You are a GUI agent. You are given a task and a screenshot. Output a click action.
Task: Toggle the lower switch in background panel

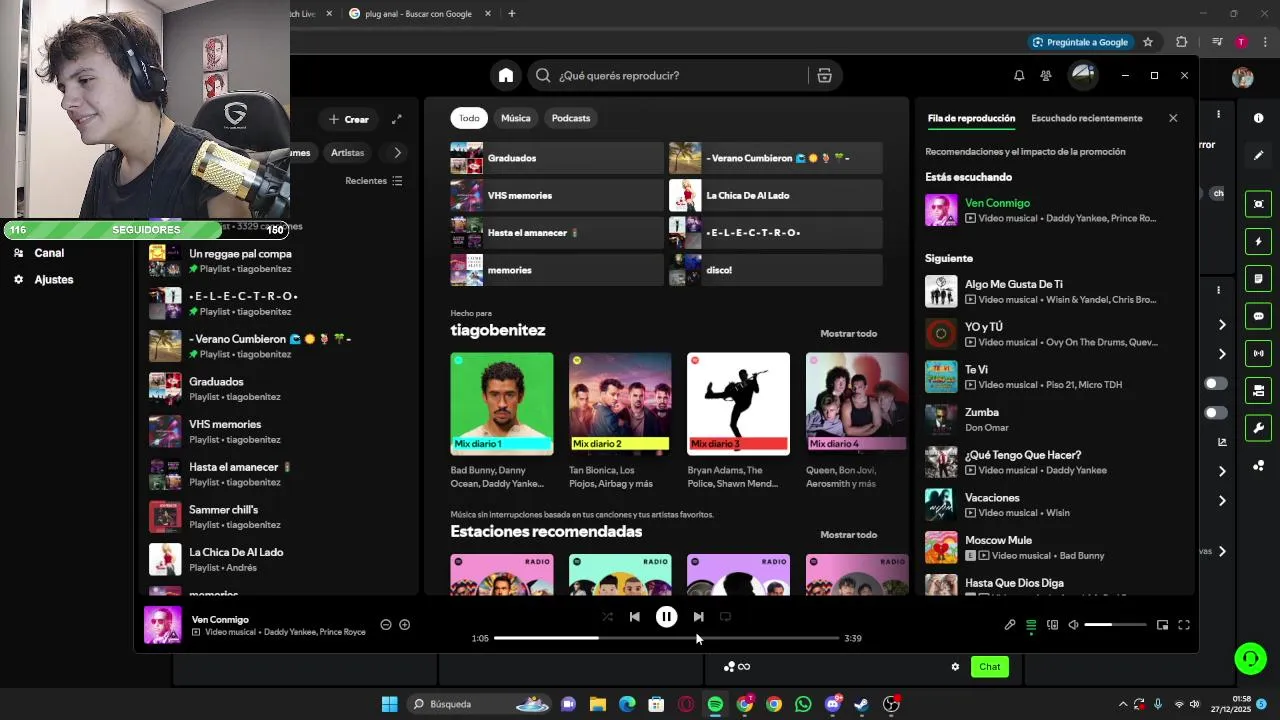[x=1216, y=413]
